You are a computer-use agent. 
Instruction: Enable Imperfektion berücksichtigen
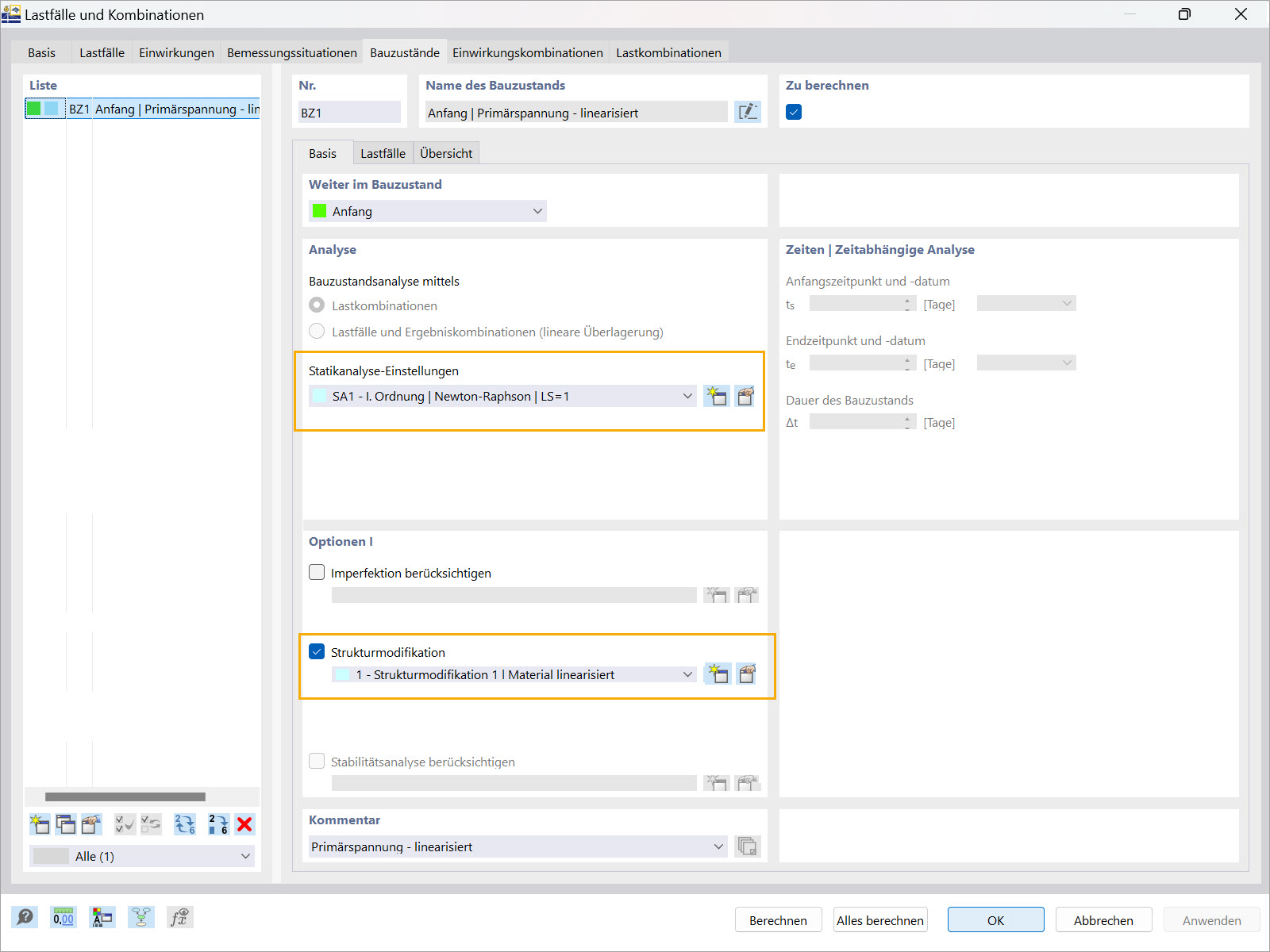(x=317, y=572)
